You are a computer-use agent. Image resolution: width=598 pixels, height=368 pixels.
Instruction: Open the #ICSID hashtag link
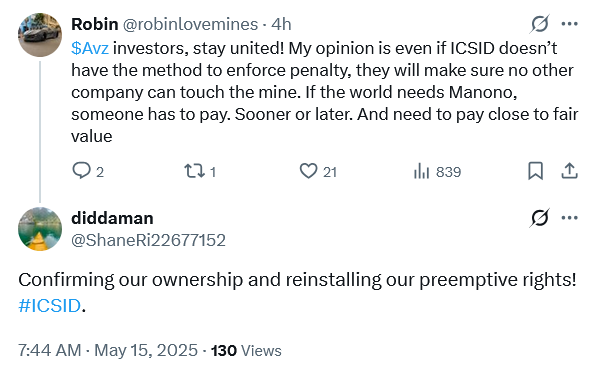50,305
